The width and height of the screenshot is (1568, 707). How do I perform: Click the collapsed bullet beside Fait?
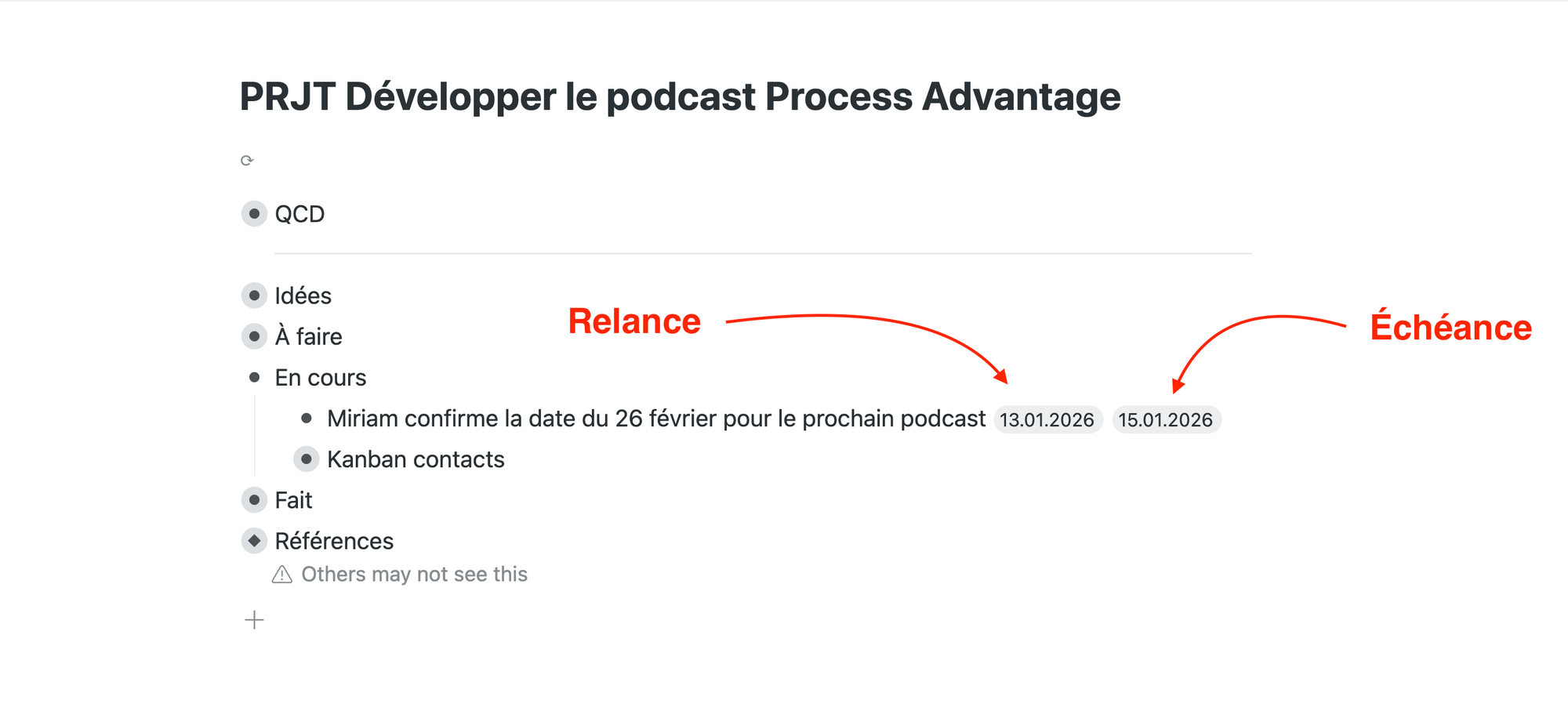click(x=254, y=500)
